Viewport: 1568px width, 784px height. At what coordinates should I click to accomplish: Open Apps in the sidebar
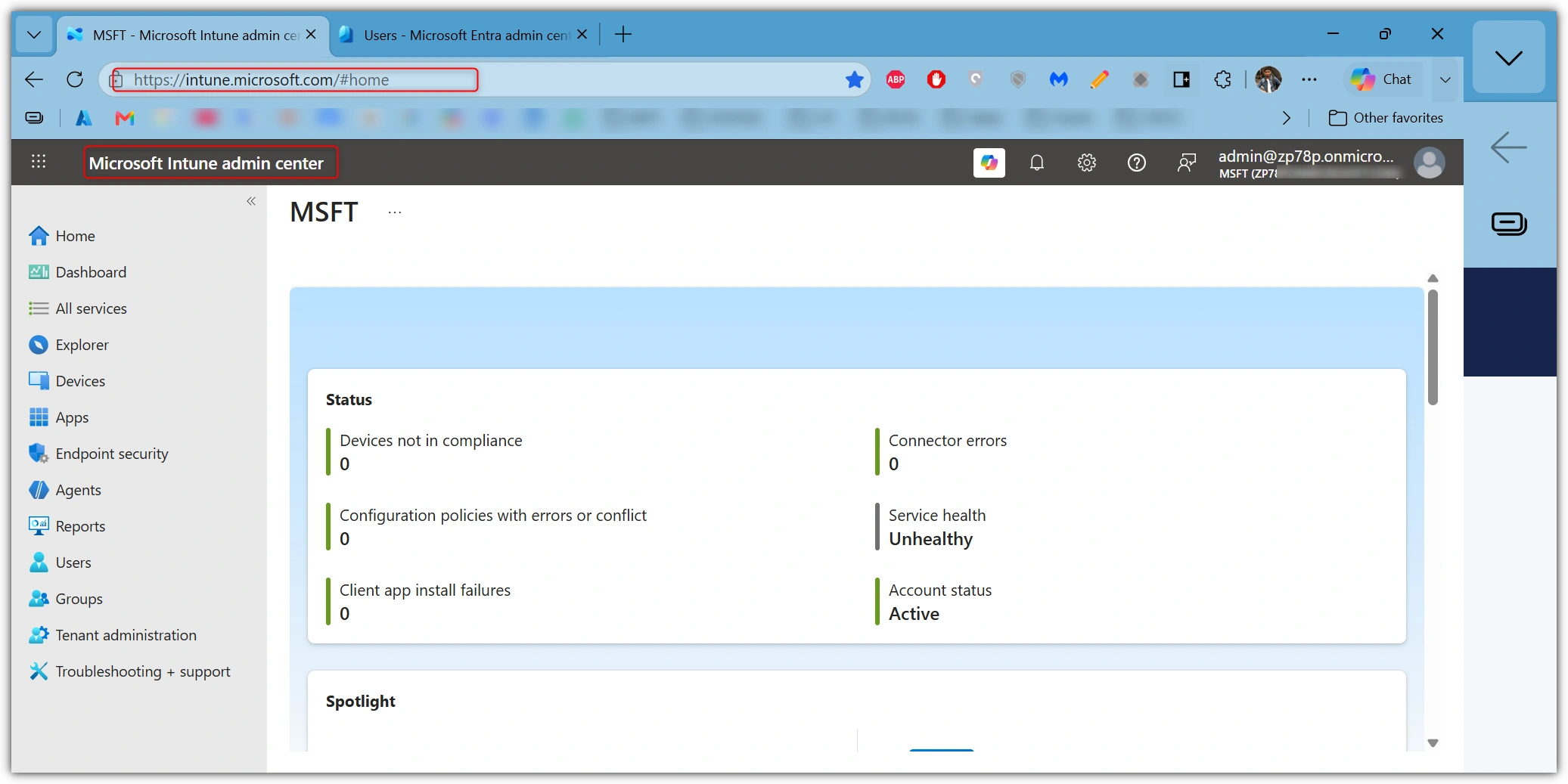click(x=59, y=417)
